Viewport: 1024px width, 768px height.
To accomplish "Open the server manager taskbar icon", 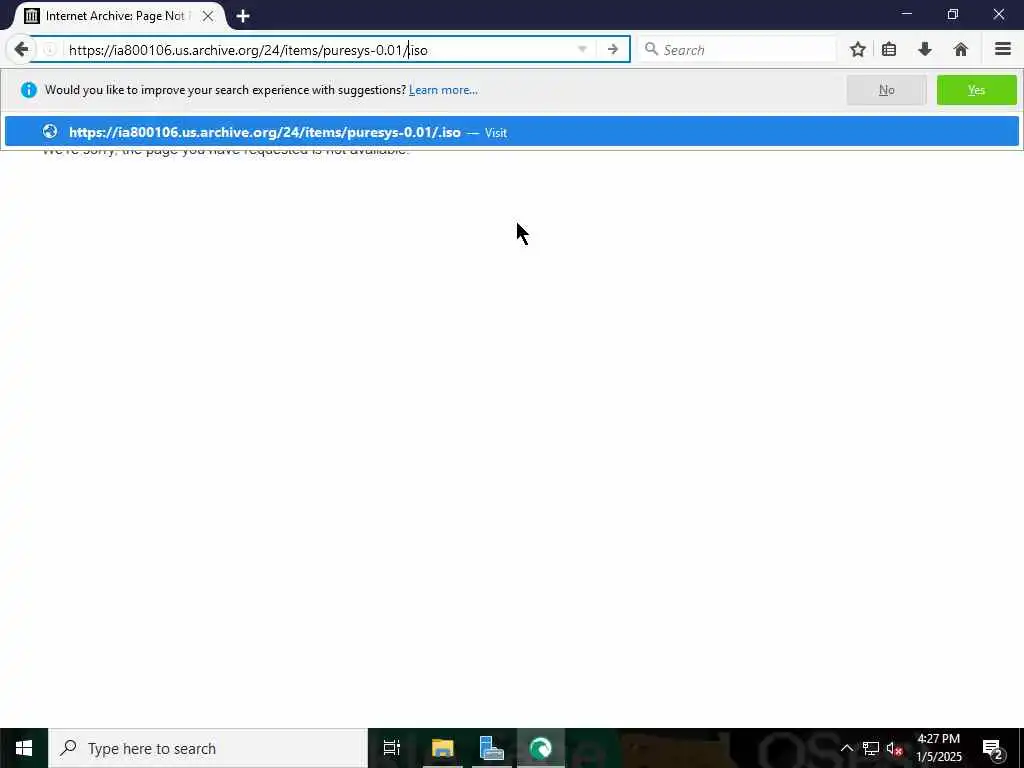I will point(491,748).
